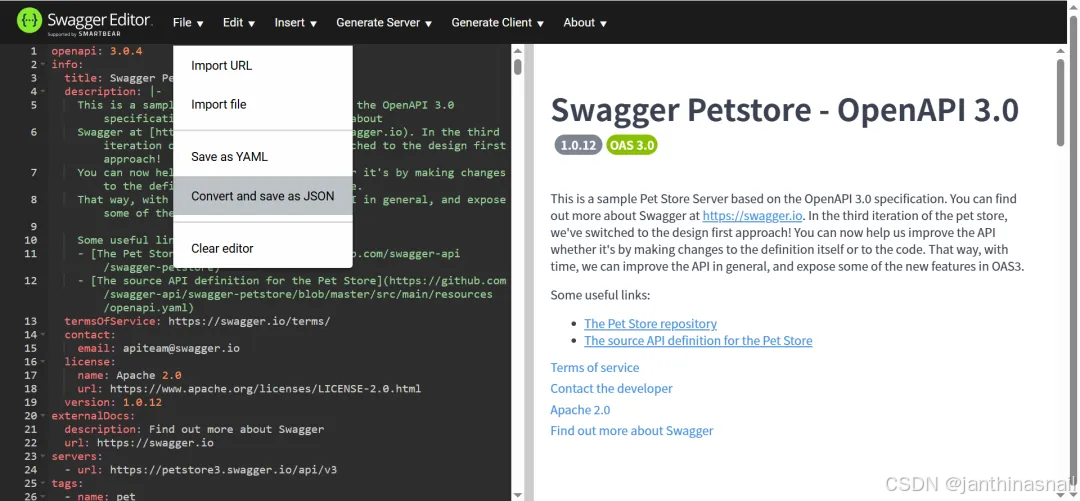Open the https://swagger.io link in preview
This screenshot has height=501, width=1080.
point(752,216)
